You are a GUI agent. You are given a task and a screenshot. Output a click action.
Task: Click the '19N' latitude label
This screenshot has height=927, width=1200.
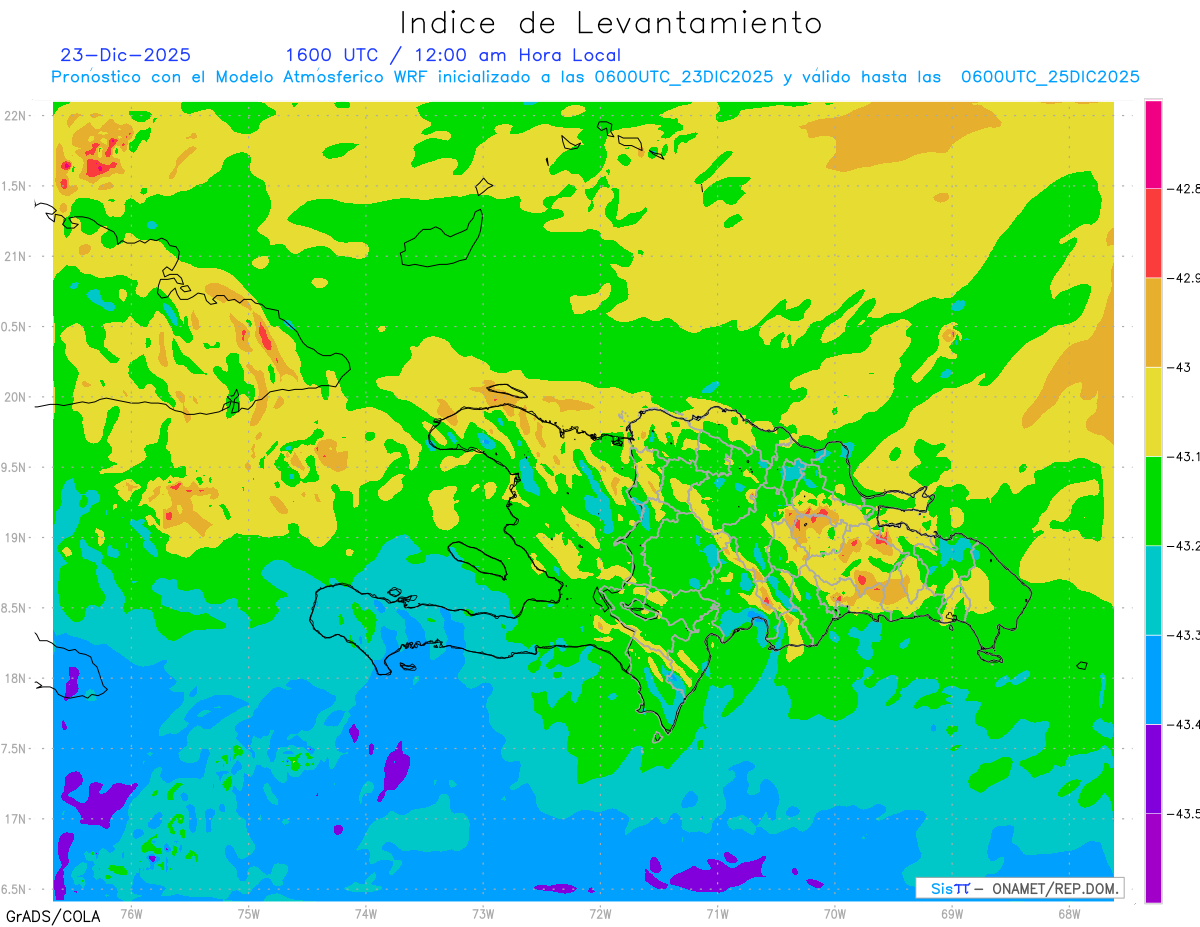(14, 537)
